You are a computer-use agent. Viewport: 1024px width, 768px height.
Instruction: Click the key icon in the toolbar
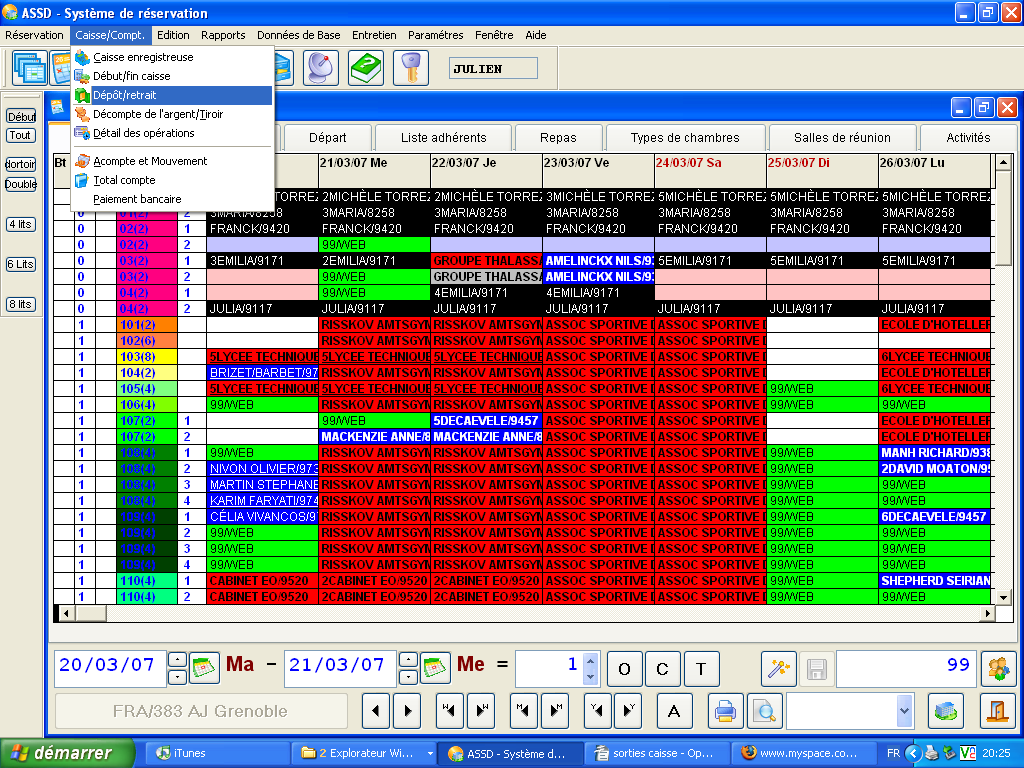411,68
